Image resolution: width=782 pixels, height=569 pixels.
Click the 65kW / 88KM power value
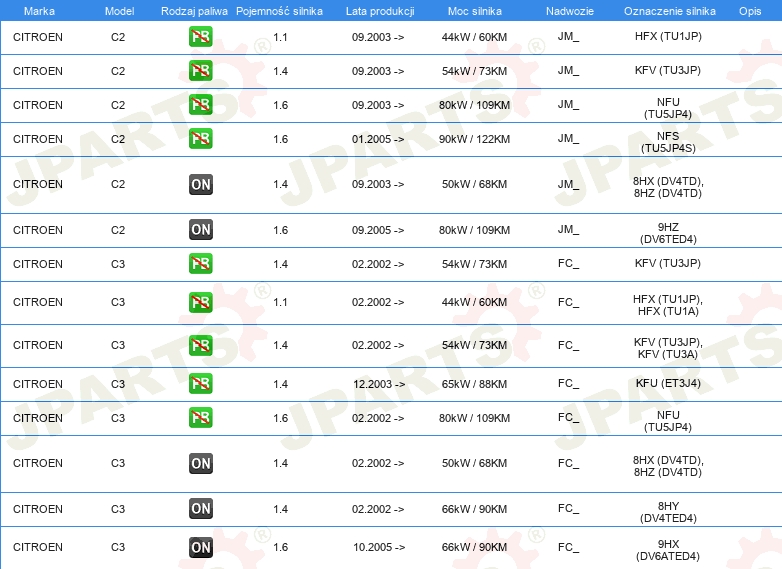click(x=474, y=384)
